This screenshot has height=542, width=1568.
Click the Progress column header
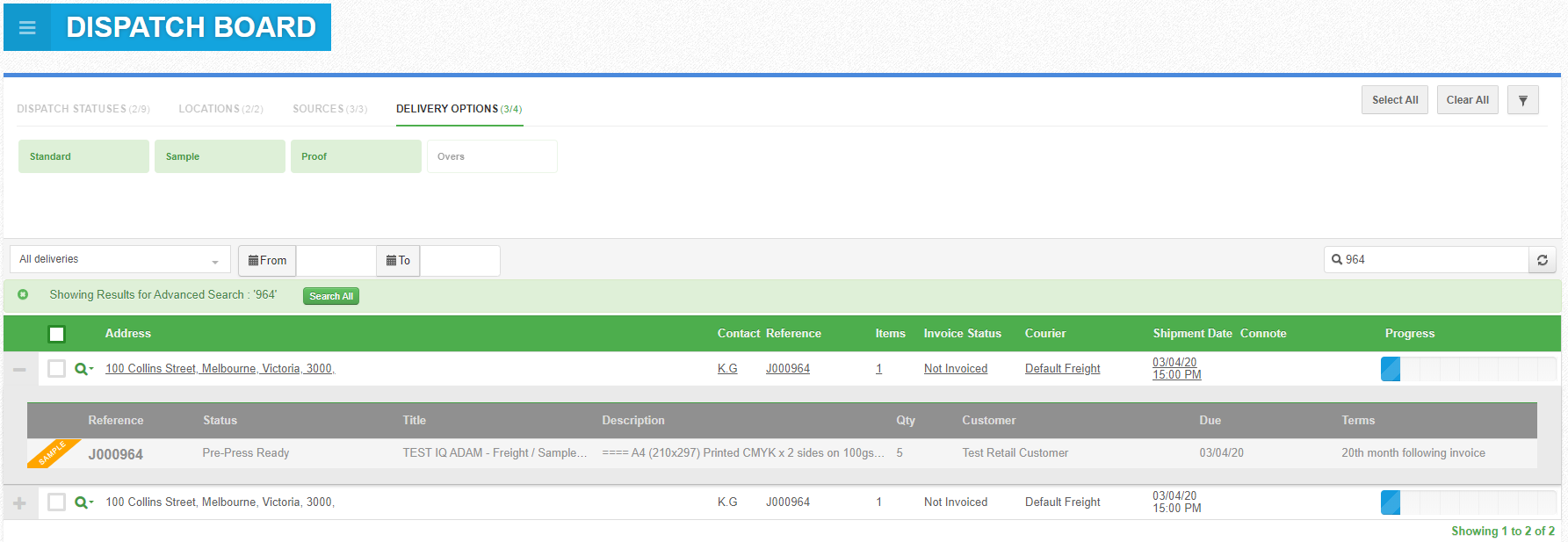(1410, 334)
